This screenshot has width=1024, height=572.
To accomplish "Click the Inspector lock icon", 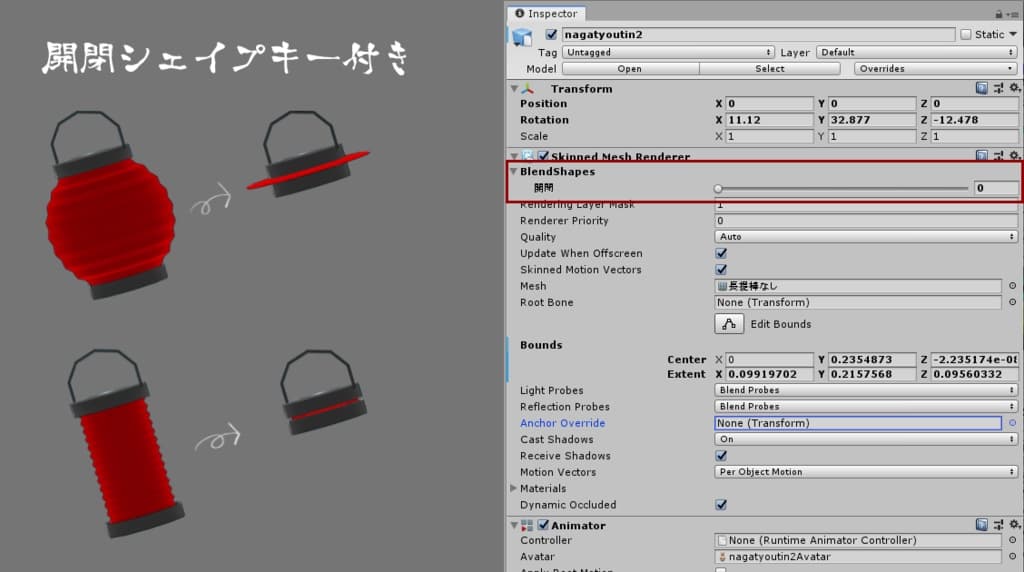I will [x=999, y=14].
